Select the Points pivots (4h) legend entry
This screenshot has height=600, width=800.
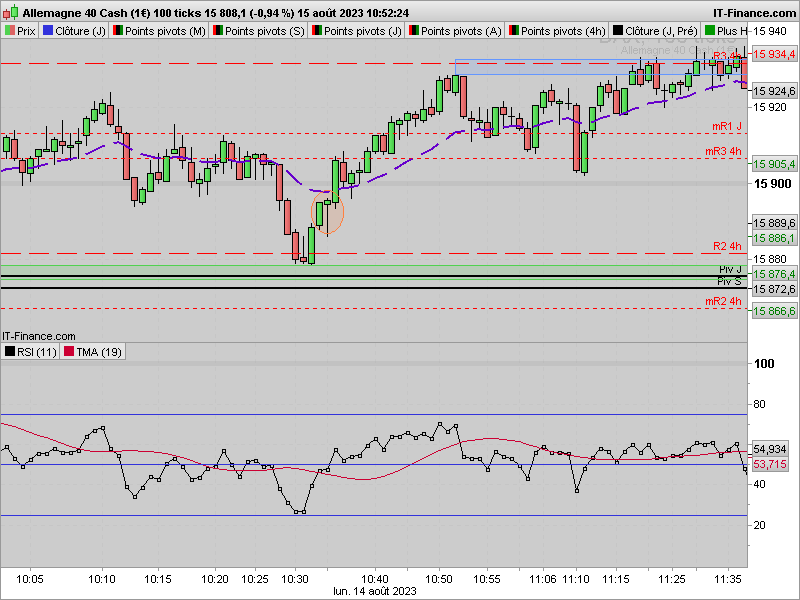point(557,31)
